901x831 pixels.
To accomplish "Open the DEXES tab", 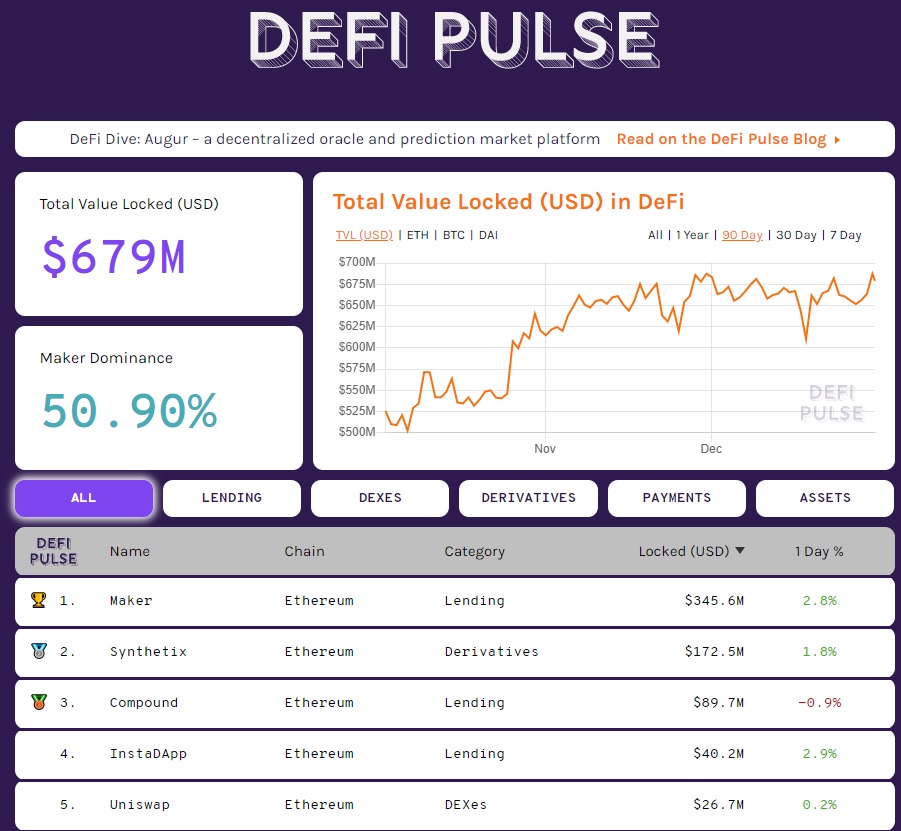I will [x=380, y=498].
